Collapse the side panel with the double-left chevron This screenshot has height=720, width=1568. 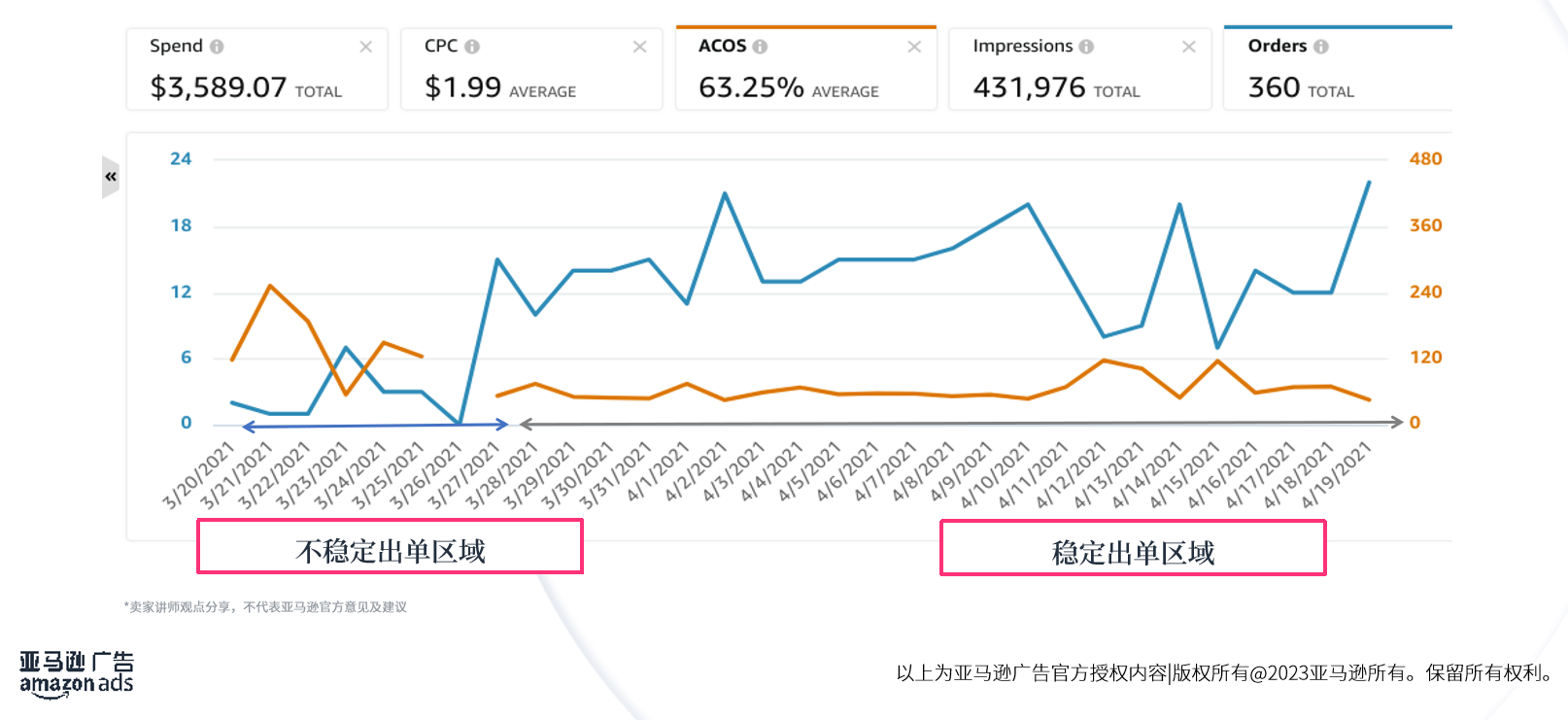(x=111, y=175)
